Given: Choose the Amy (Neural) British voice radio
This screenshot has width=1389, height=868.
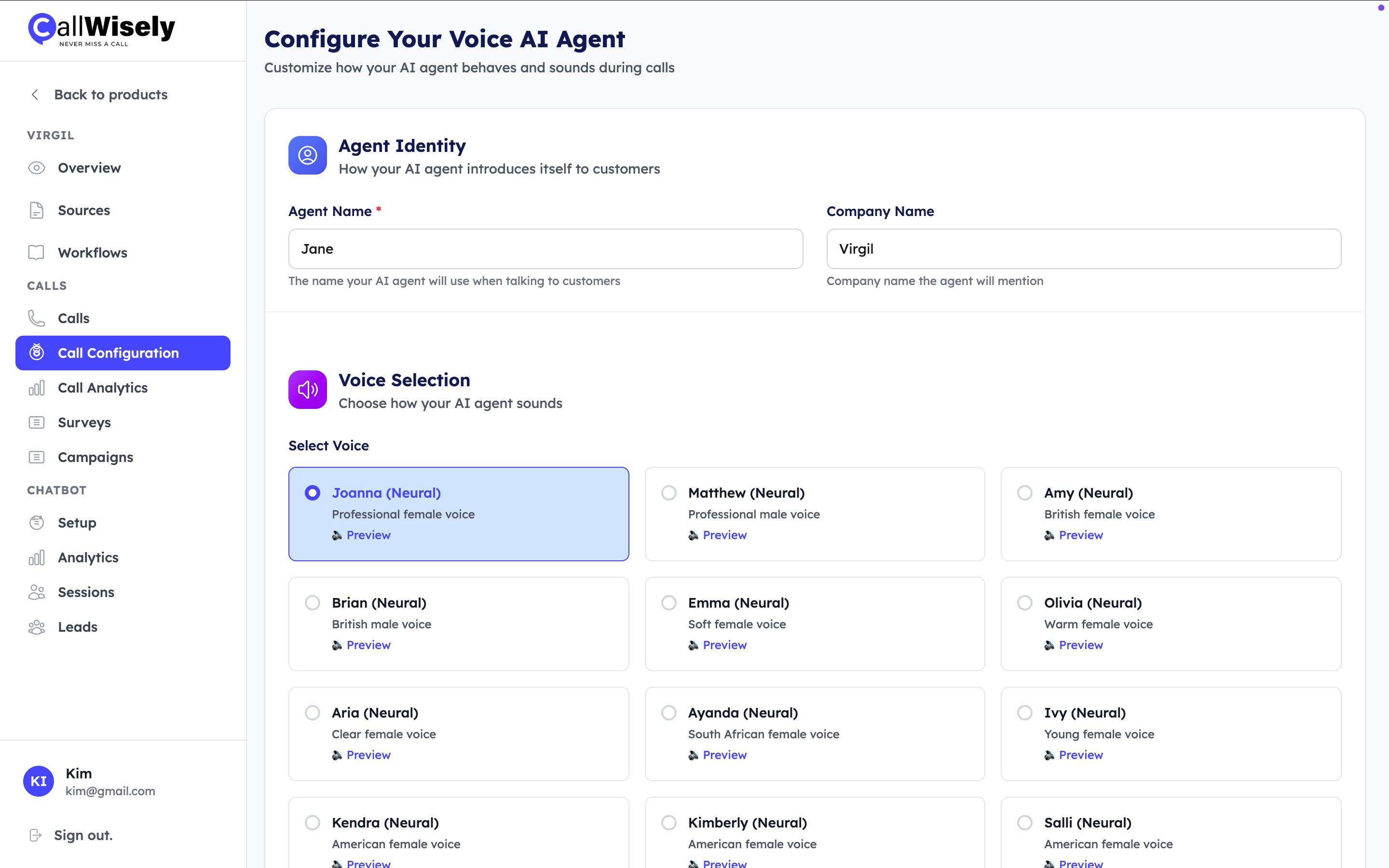Looking at the screenshot, I should point(1024,493).
